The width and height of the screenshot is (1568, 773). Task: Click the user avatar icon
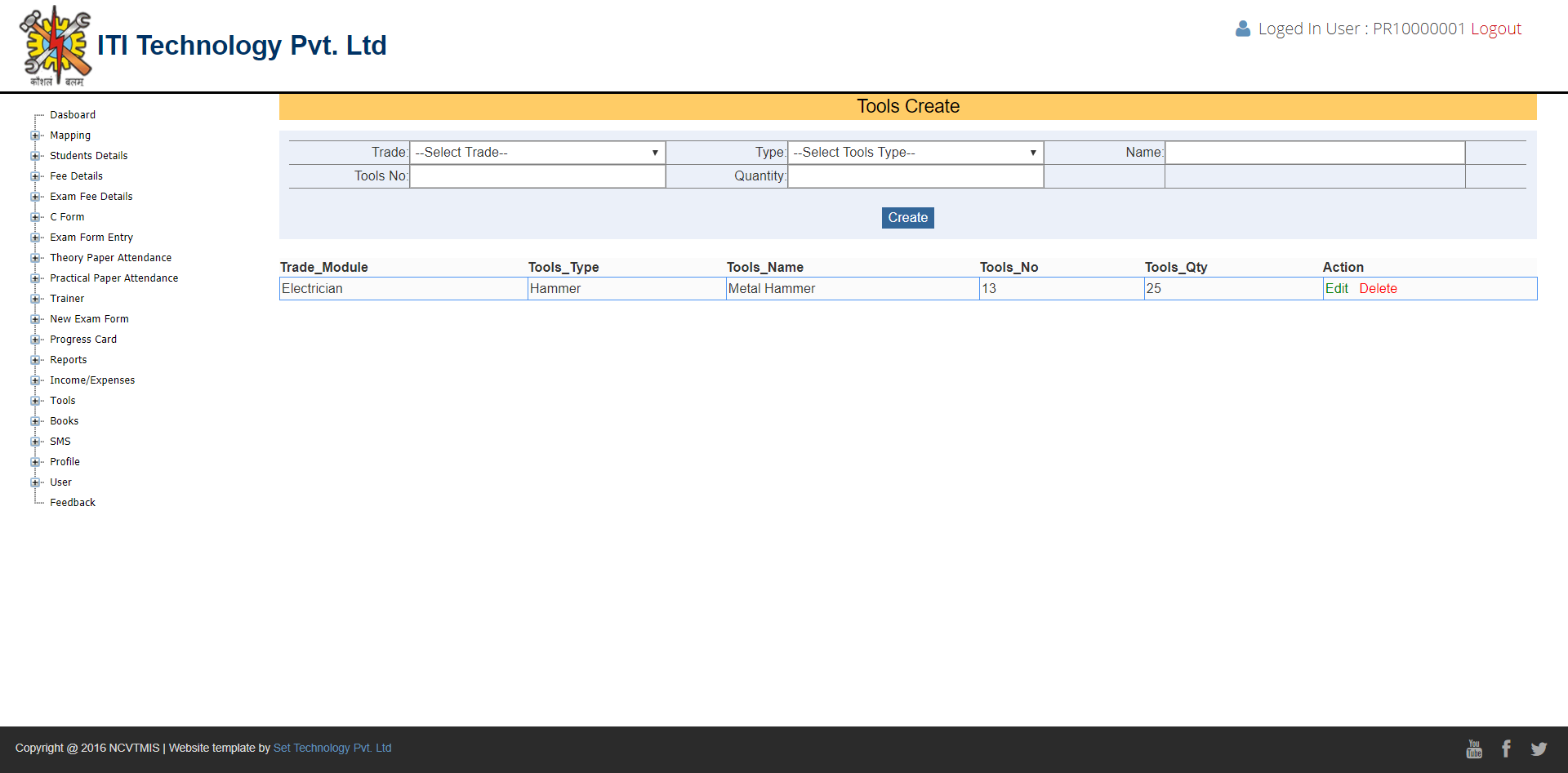[1242, 29]
